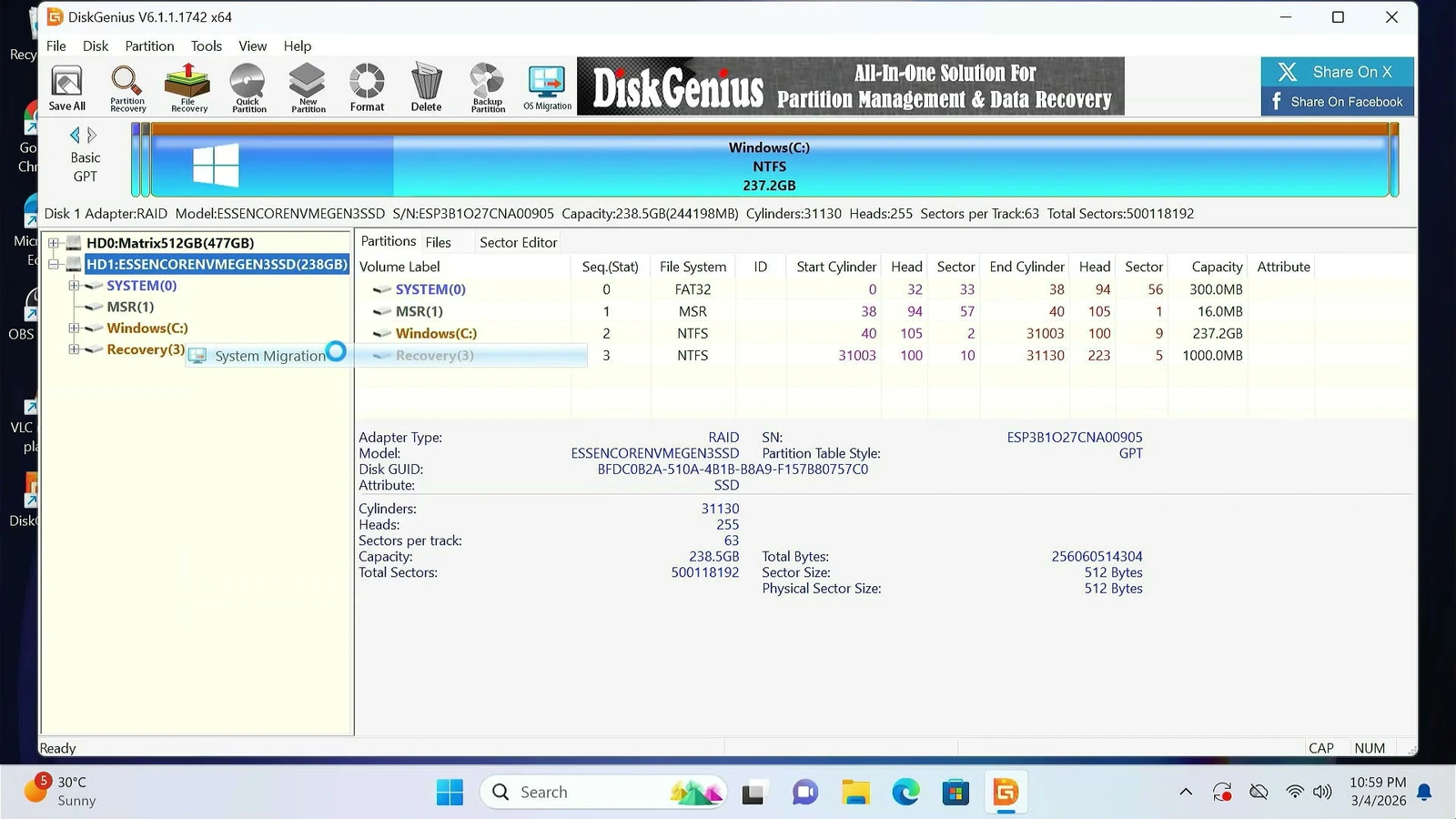
Task: Click the File System column header
Action: pyautogui.click(x=693, y=267)
